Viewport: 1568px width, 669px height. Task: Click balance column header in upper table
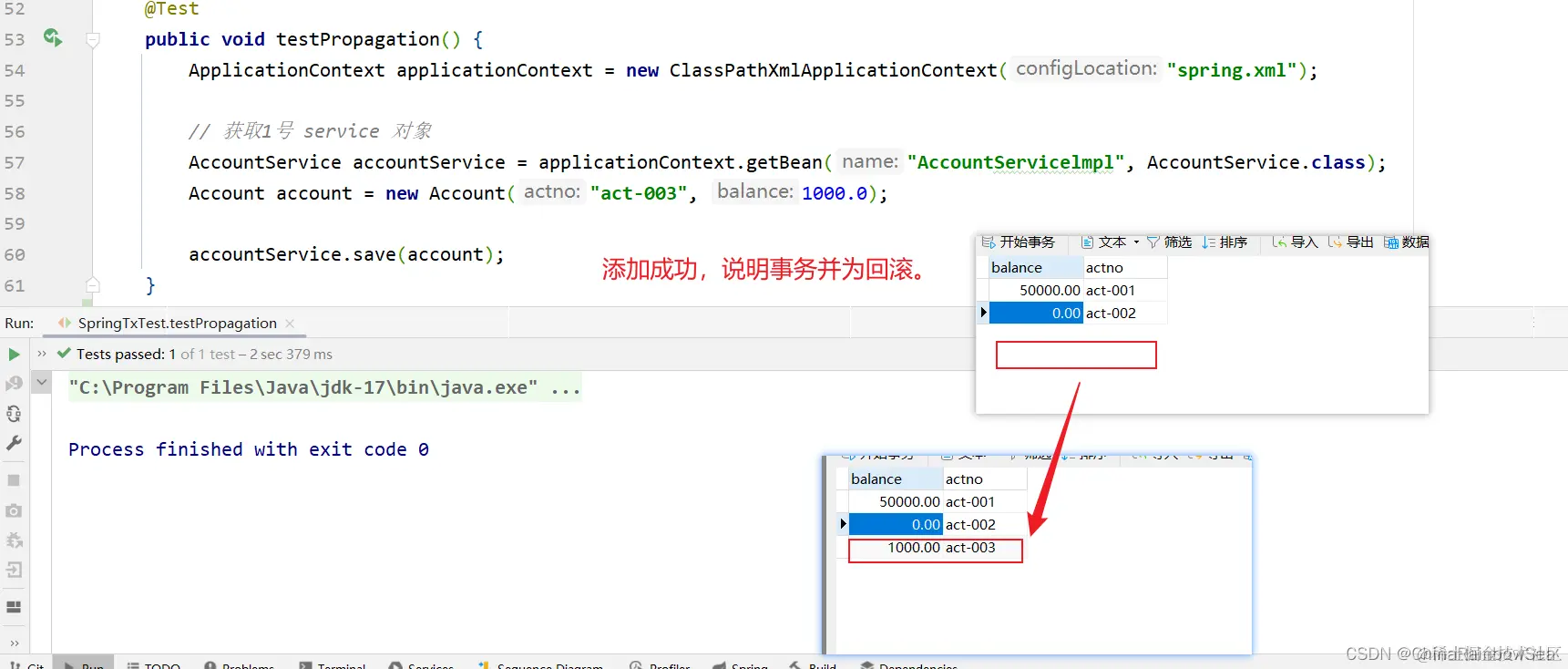pos(1036,268)
